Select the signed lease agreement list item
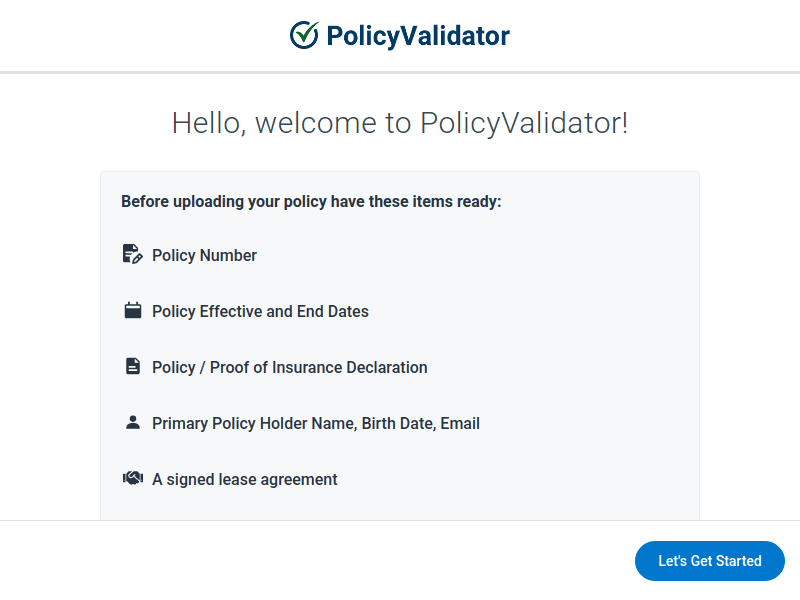The image size is (800, 600). pos(244,480)
